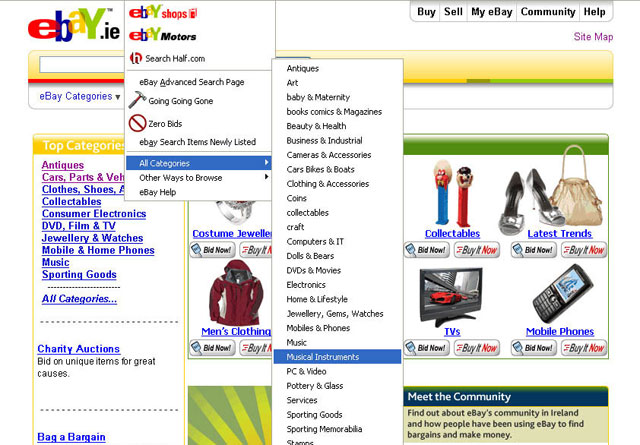
Task: Select Musical Instruments in category list
Action: [x=337, y=357]
